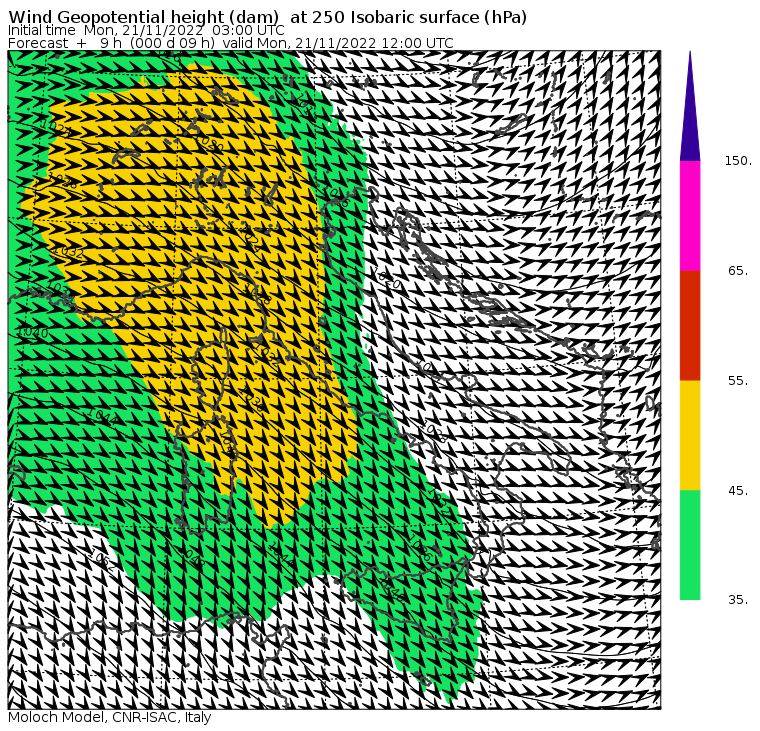The image size is (760, 731).
Task: Click the 1040 contour label at left edge
Action: (32, 333)
